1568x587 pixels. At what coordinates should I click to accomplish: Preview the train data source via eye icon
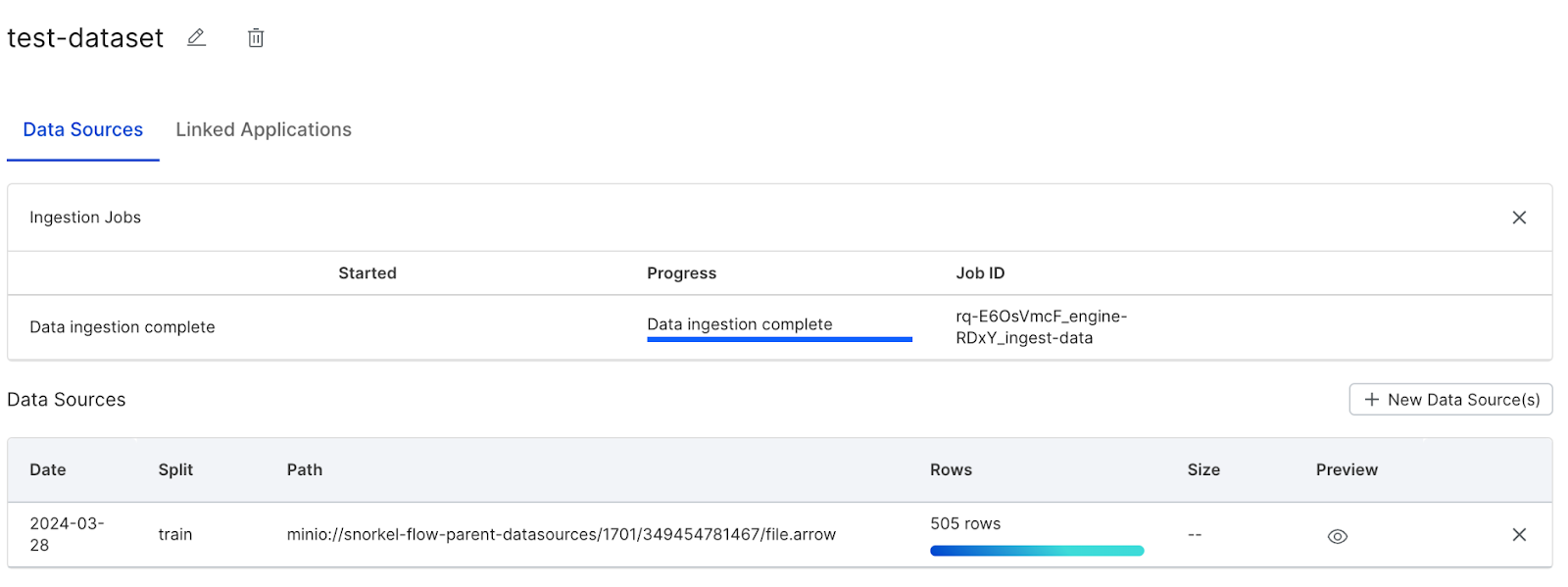tap(1338, 536)
